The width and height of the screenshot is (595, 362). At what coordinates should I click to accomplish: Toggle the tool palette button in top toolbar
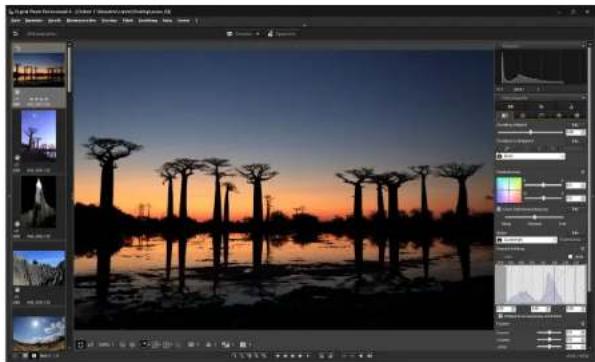(282, 34)
